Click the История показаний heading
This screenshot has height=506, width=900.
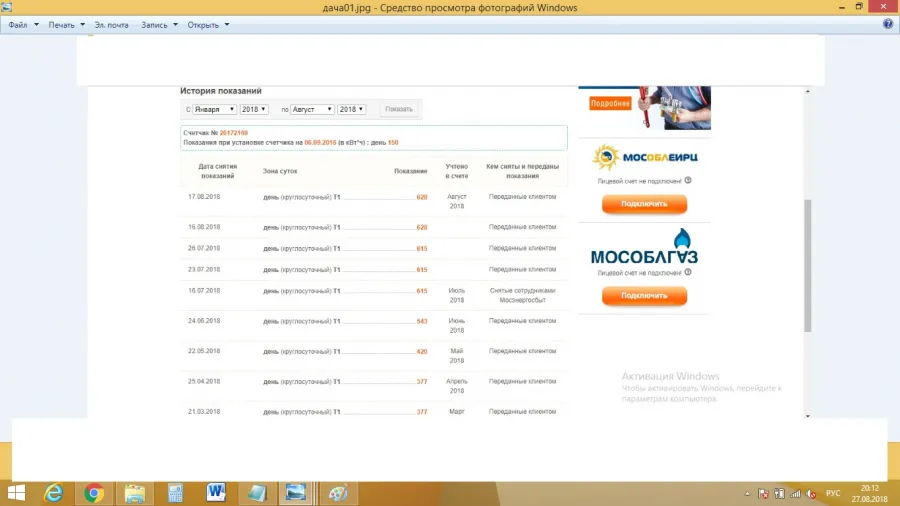pos(220,91)
